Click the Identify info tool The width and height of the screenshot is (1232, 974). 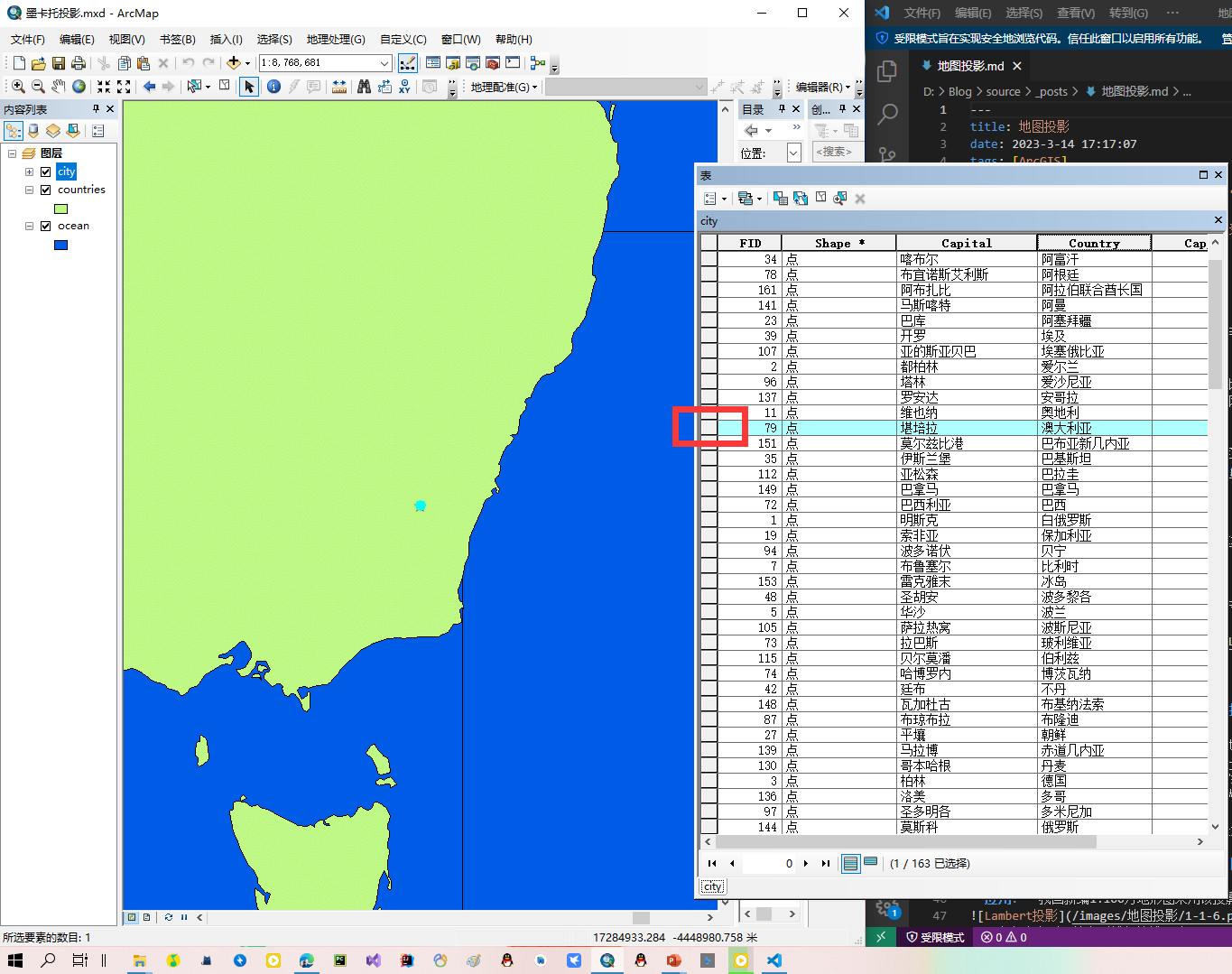(273, 87)
